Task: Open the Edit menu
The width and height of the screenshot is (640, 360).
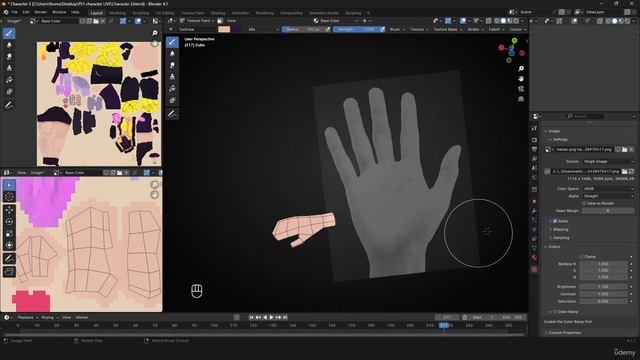Action: pyautogui.click(x=26, y=12)
